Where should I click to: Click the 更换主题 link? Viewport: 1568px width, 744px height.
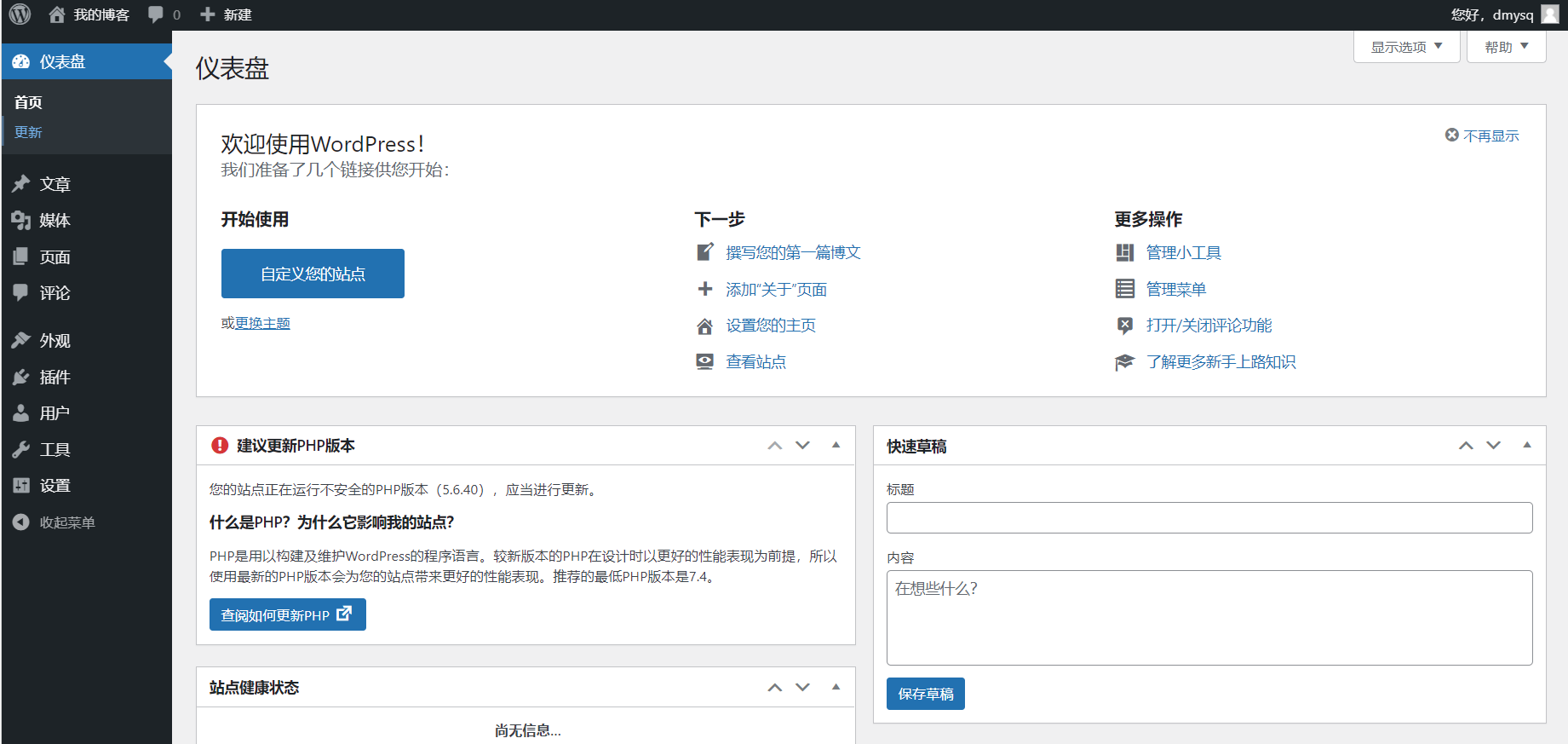click(262, 324)
